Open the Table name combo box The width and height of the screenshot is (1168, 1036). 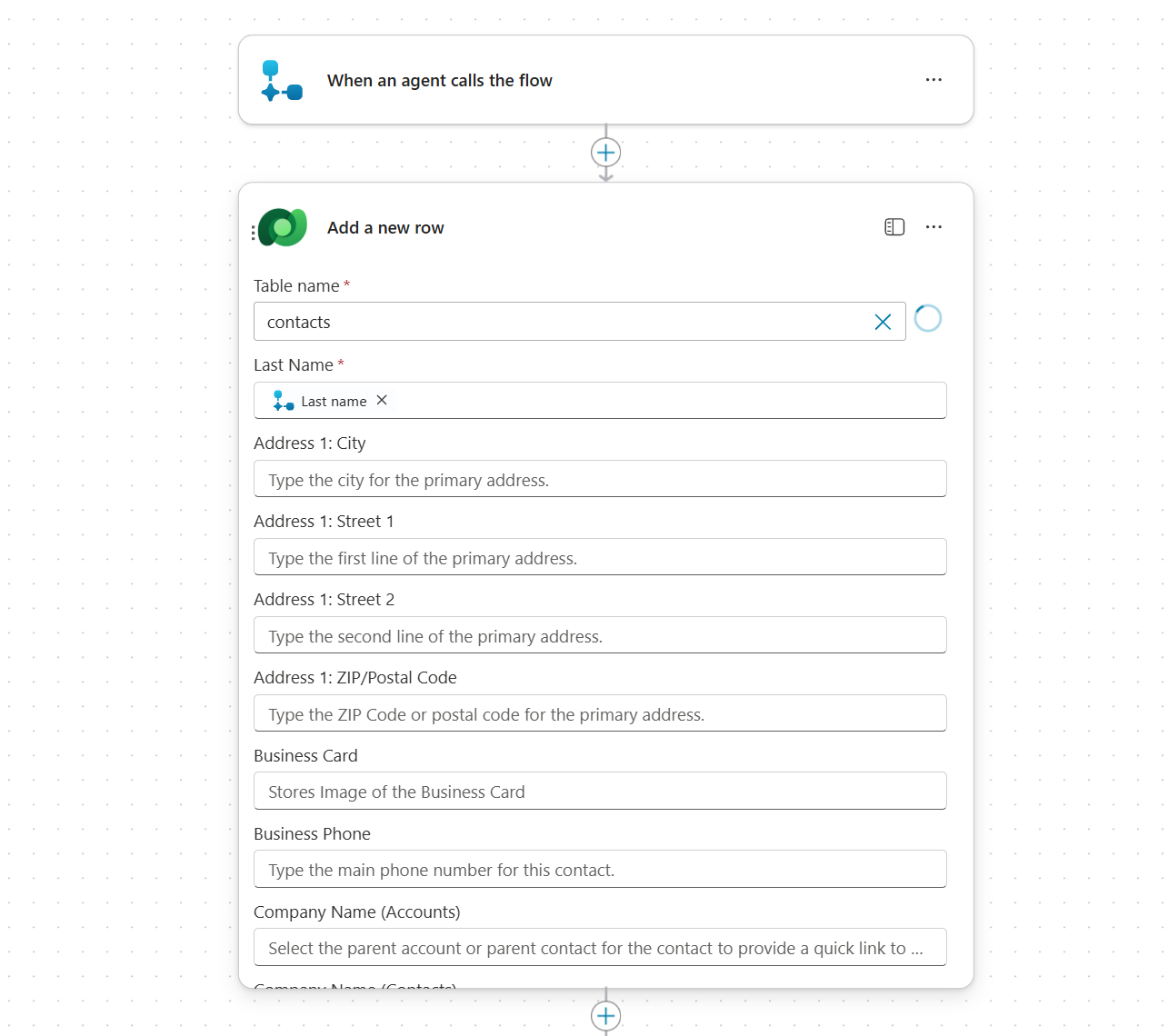564,323
